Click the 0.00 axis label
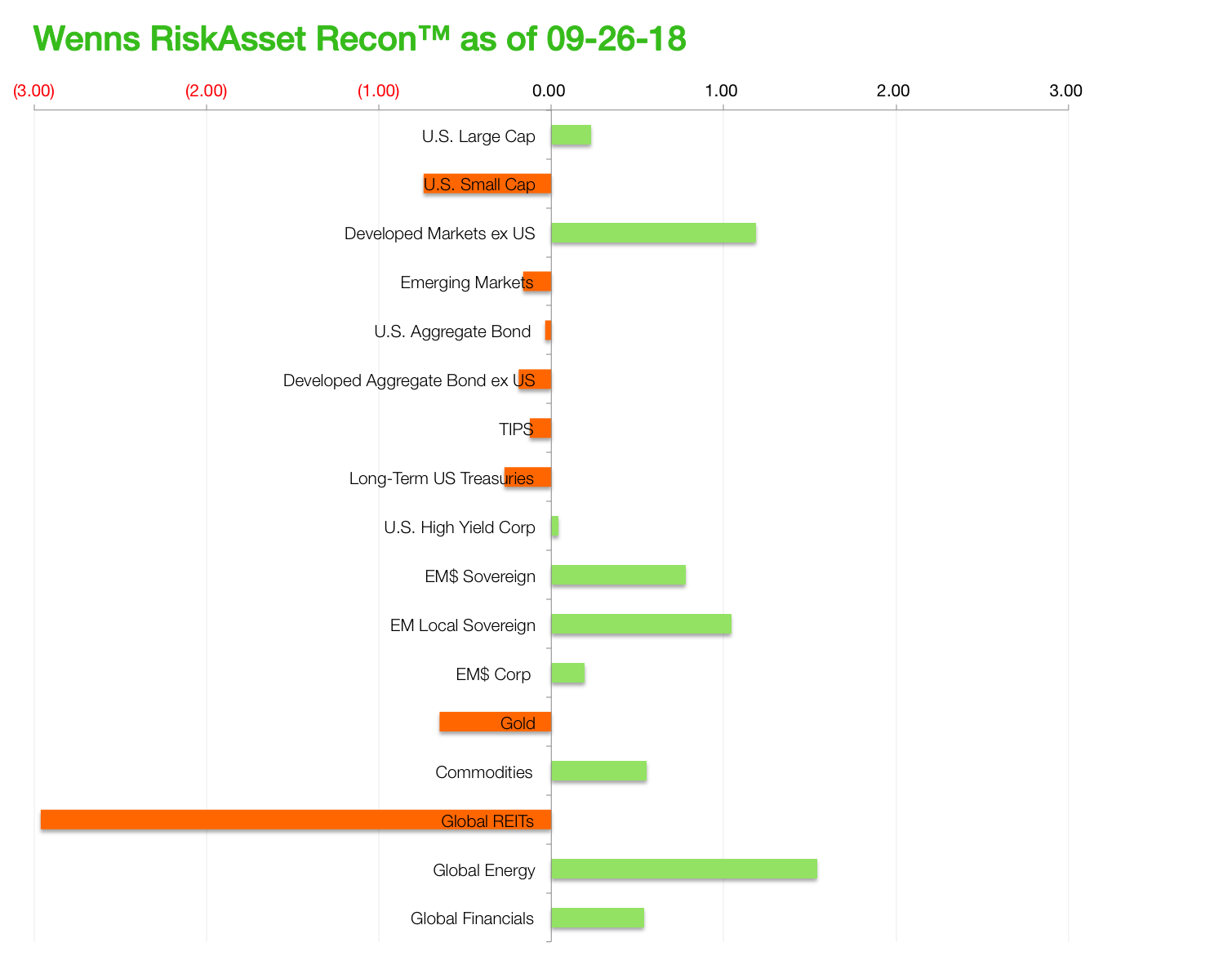Screen dimensions: 1232x965 [549, 91]
